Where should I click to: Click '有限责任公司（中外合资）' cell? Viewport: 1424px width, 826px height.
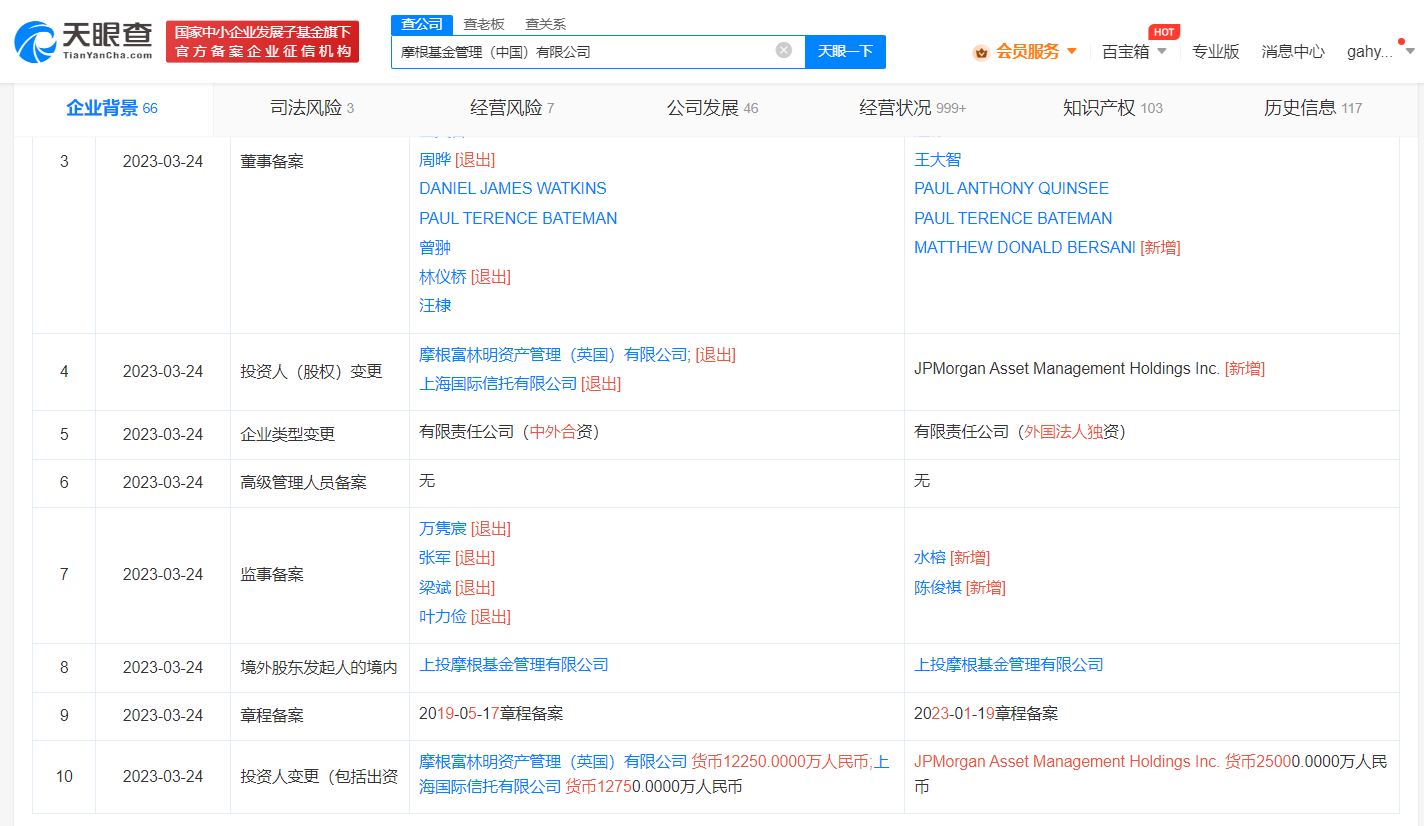509,432
